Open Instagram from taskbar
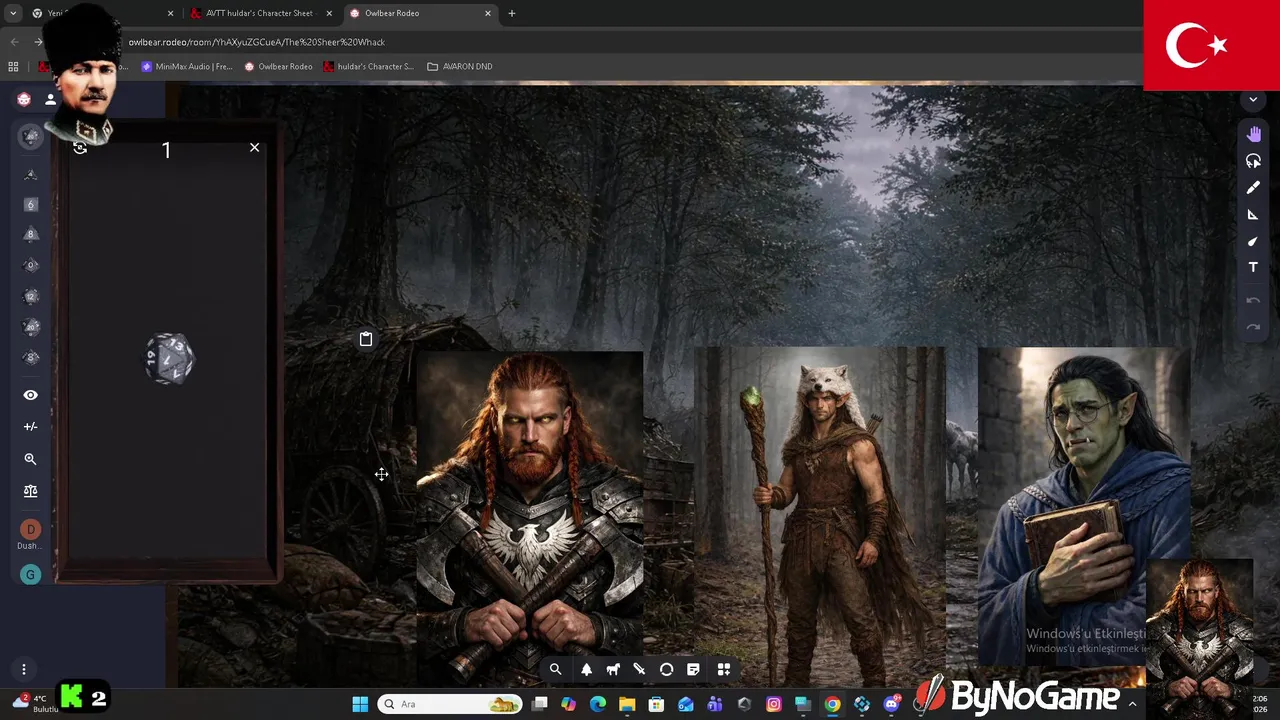The image size is (1280, 720). 773,704
